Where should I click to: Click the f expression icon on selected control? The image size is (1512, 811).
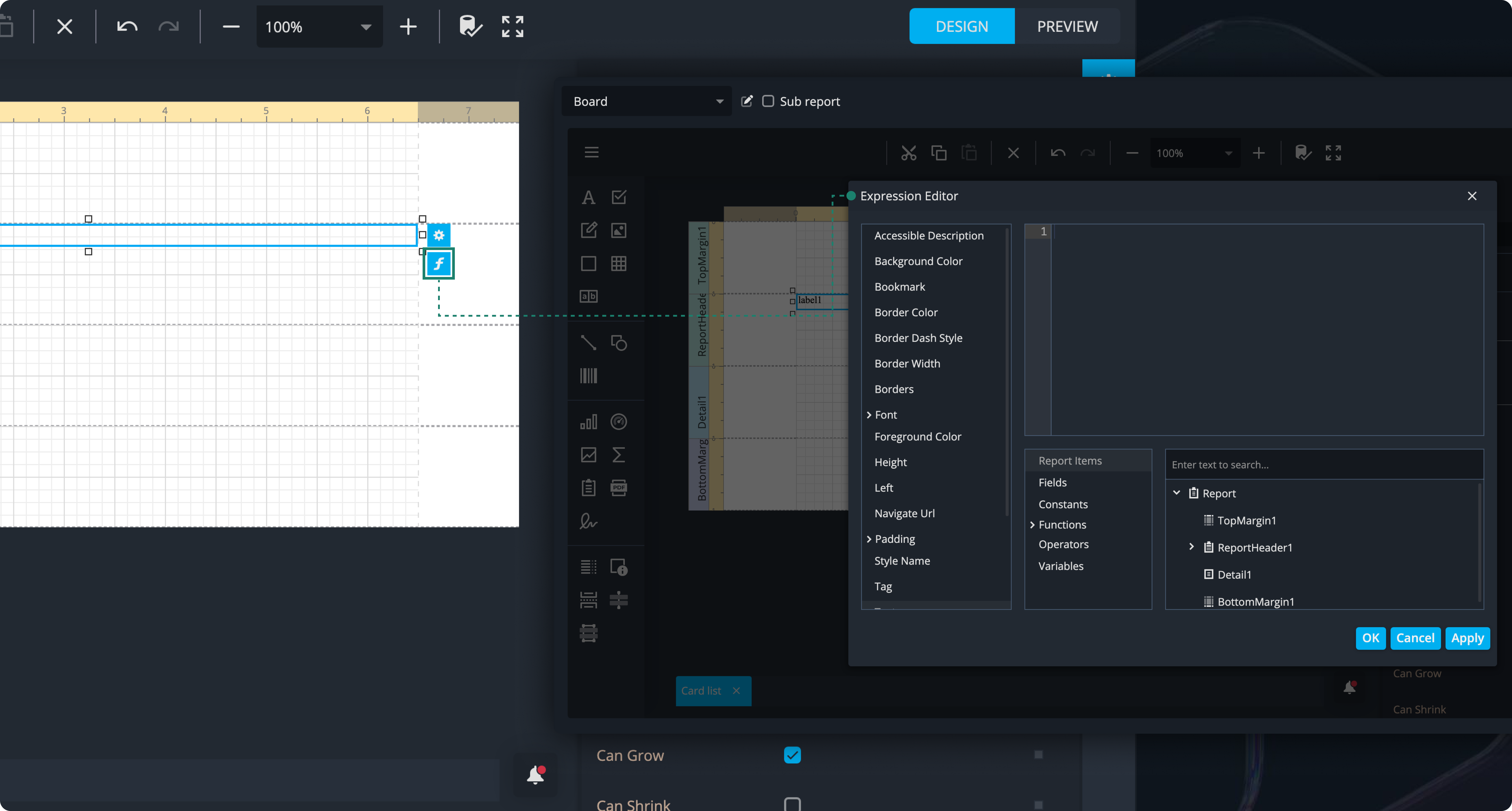pos(438,264)
